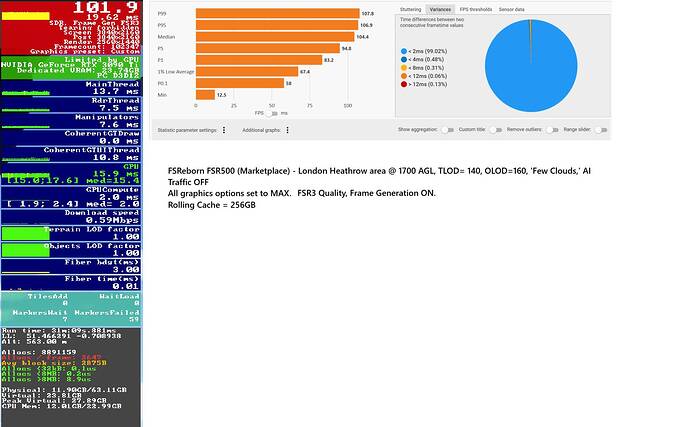The height and width of the screenshot is (427, 690).
Task: Click the P0.1 bar showing 58
Action: (240, 83)
